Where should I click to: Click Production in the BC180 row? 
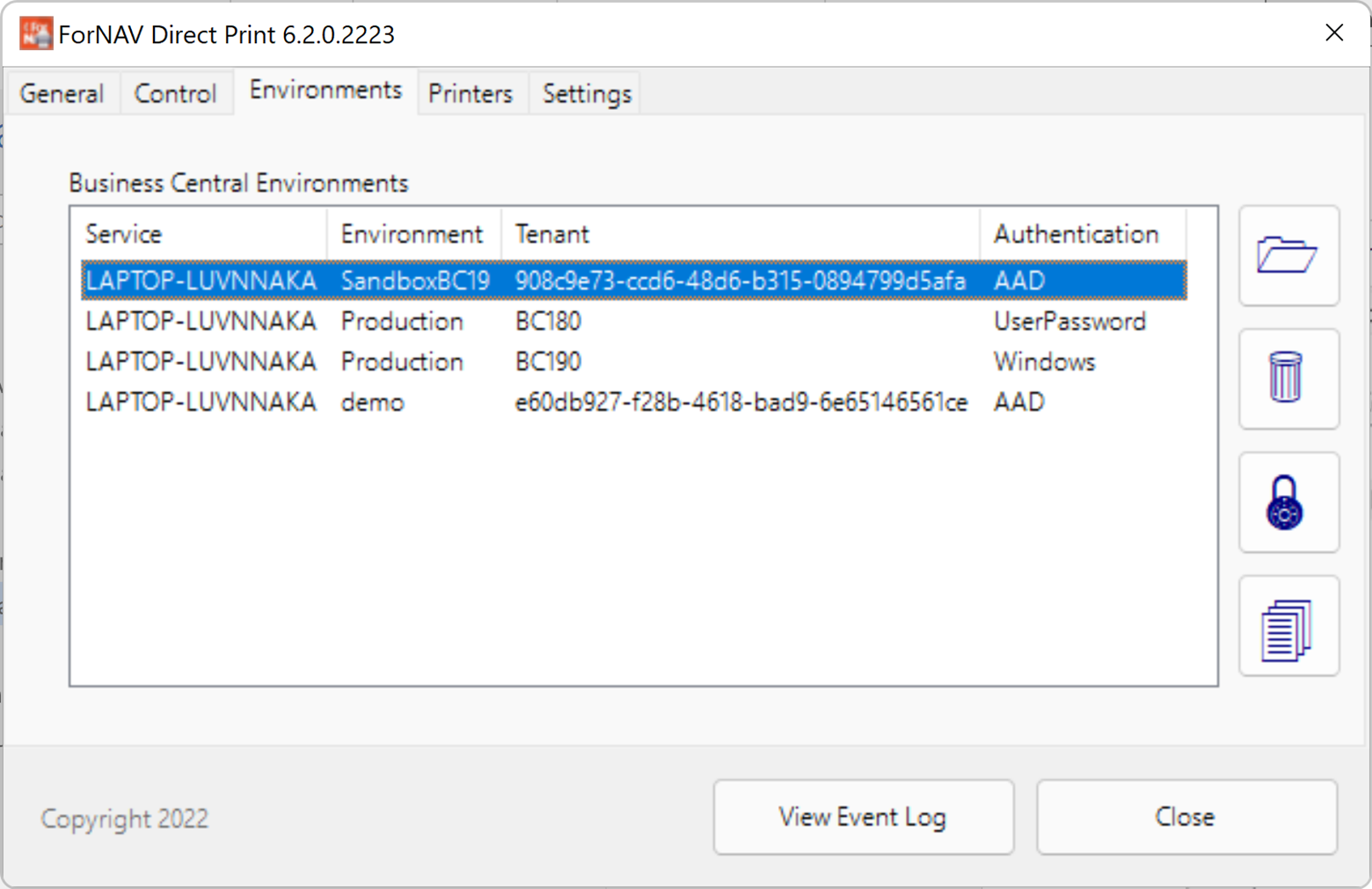tap(402, 321)
